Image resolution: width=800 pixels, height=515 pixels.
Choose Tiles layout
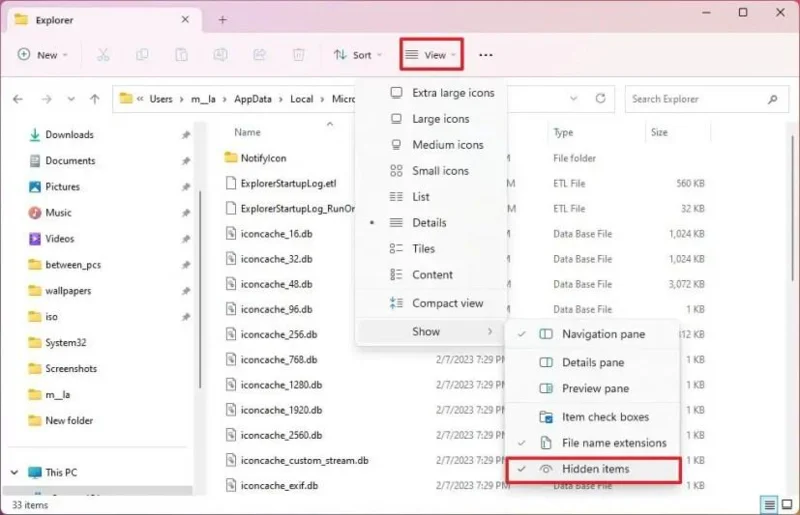432,249
